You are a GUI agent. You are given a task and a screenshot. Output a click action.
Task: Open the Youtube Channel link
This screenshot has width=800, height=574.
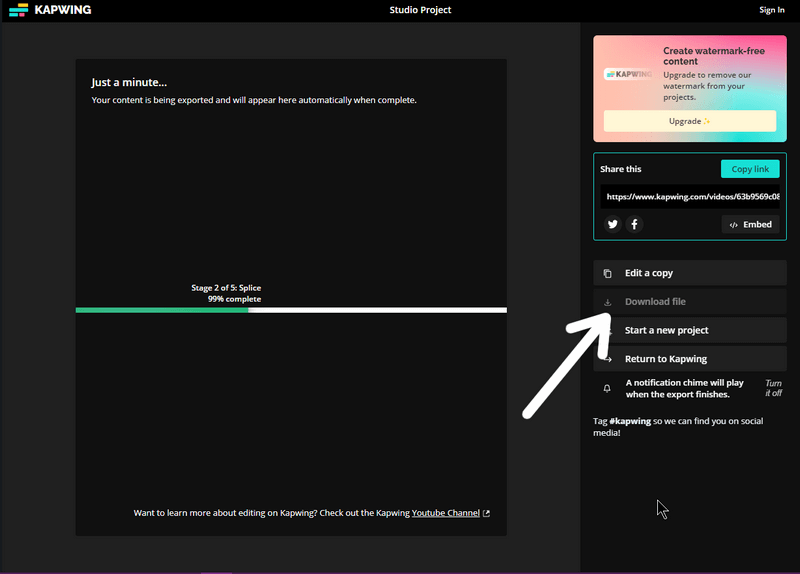[445, 513]
